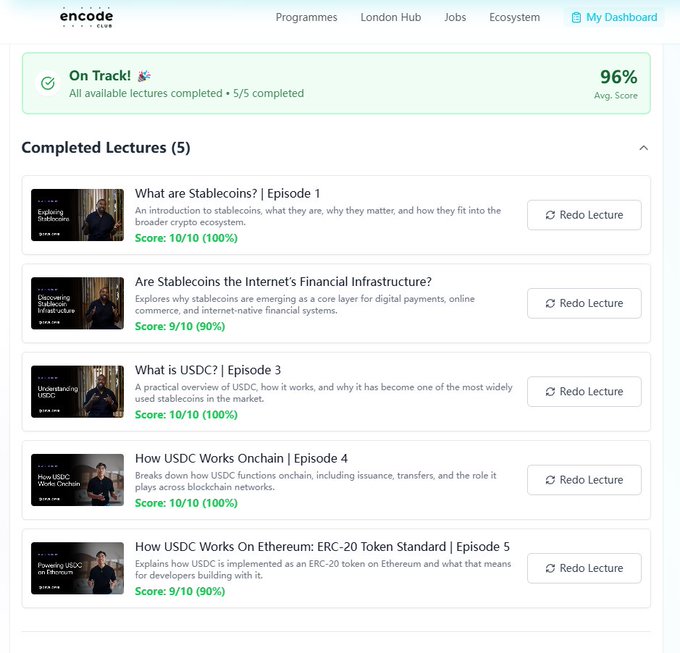This screenshot has height=653, width=680.
Task: Click refresh icon on Episode 1 Redo button
Action: 550,215
